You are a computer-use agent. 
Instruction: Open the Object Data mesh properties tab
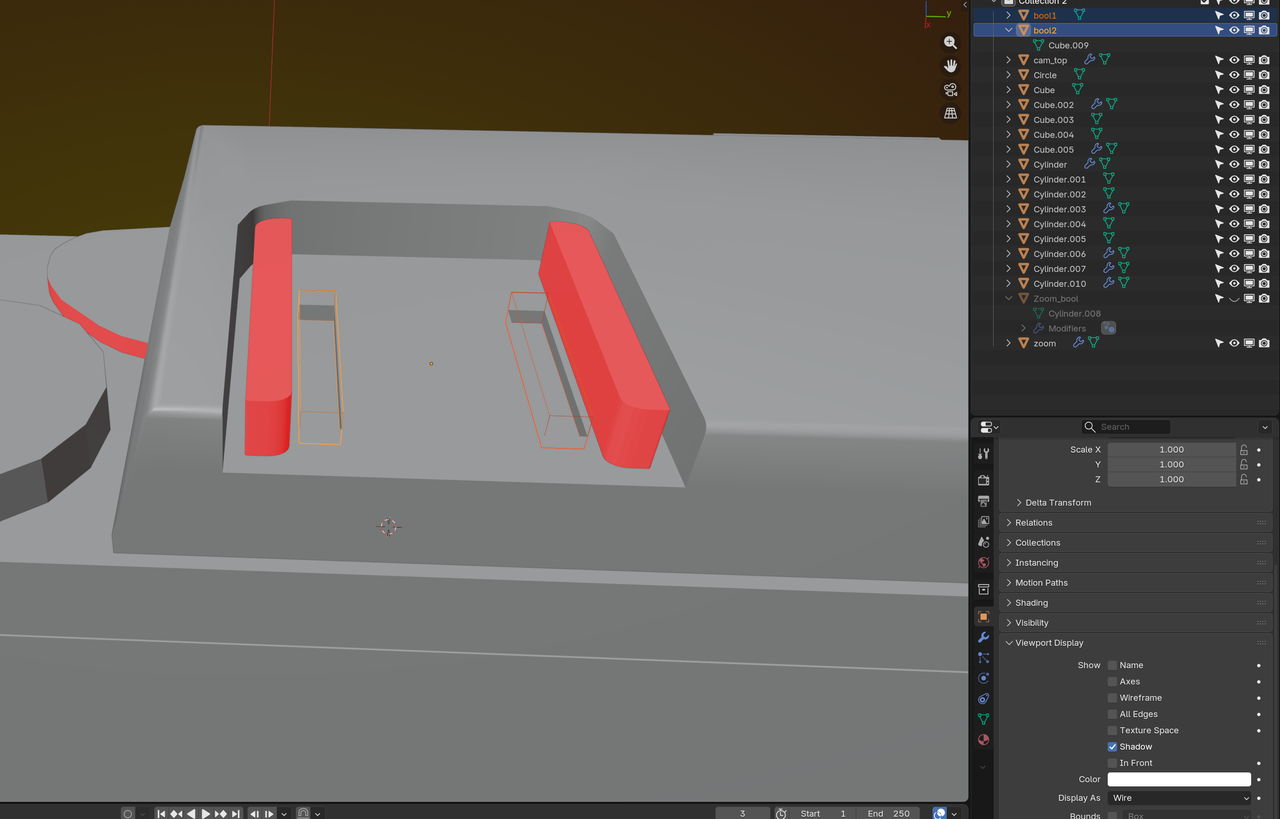pos(983,719)
